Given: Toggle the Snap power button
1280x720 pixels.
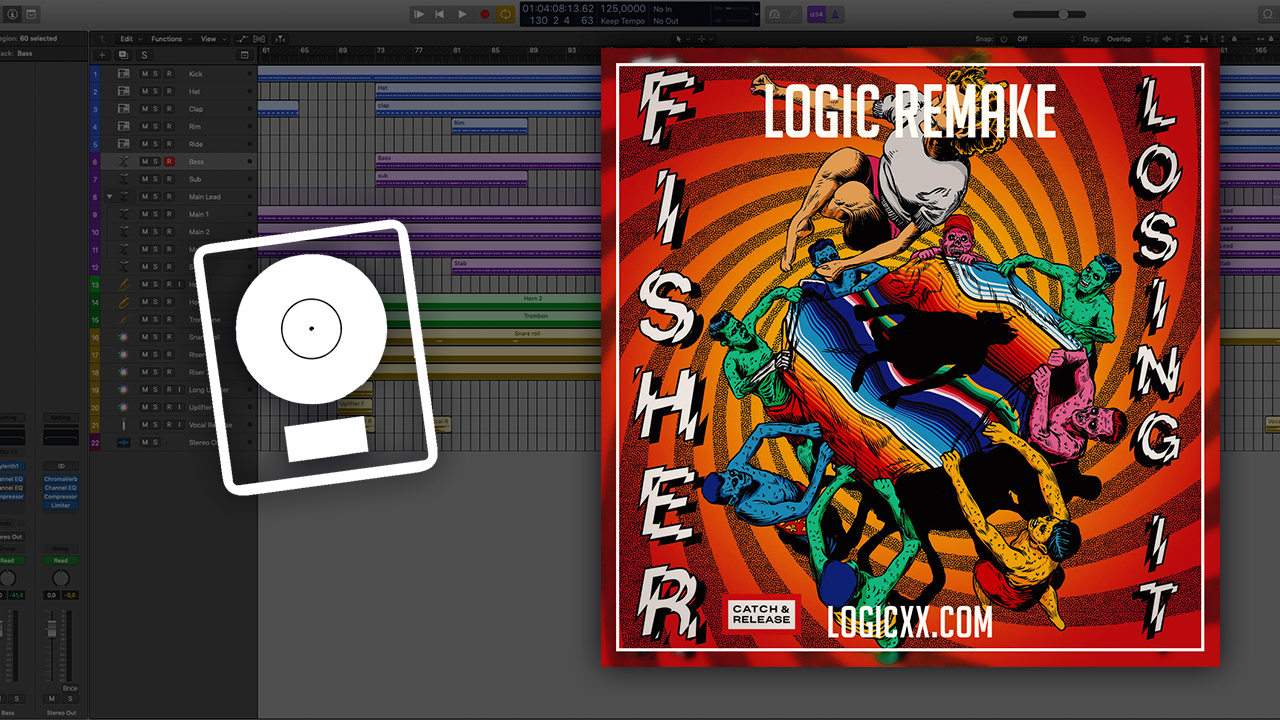Looking at the screenshot, I should (x=1003, y=39).
